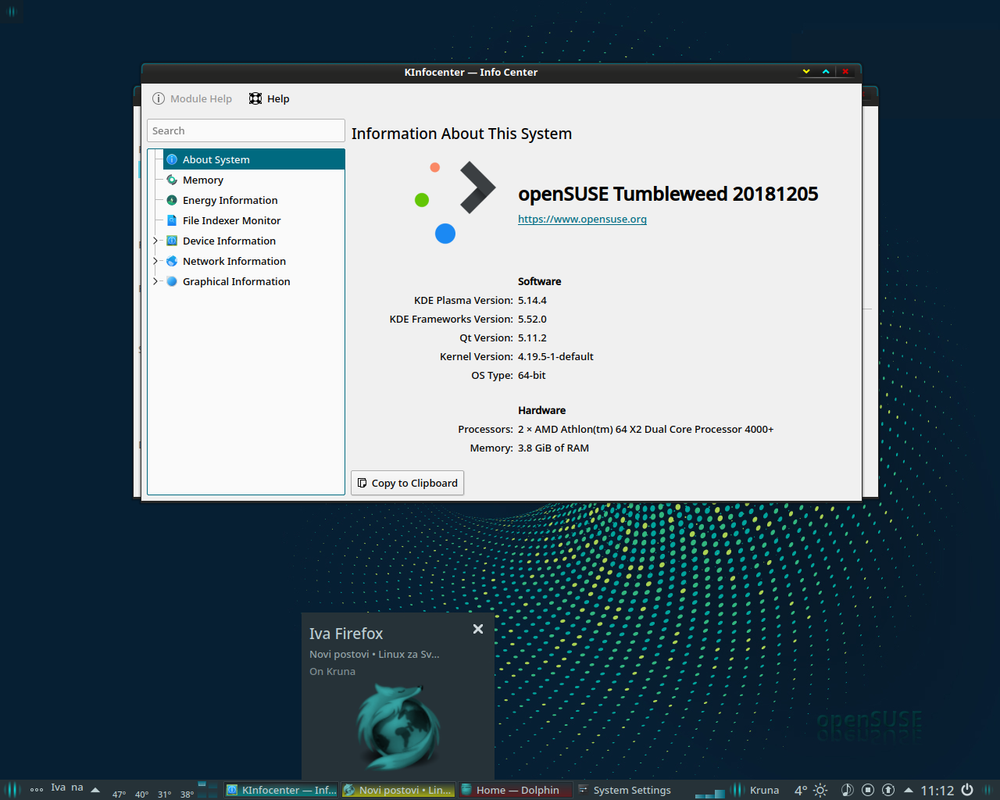Click the File Indexer Monitor icon
Screen dimensions: 1000x800
point(172,221)
